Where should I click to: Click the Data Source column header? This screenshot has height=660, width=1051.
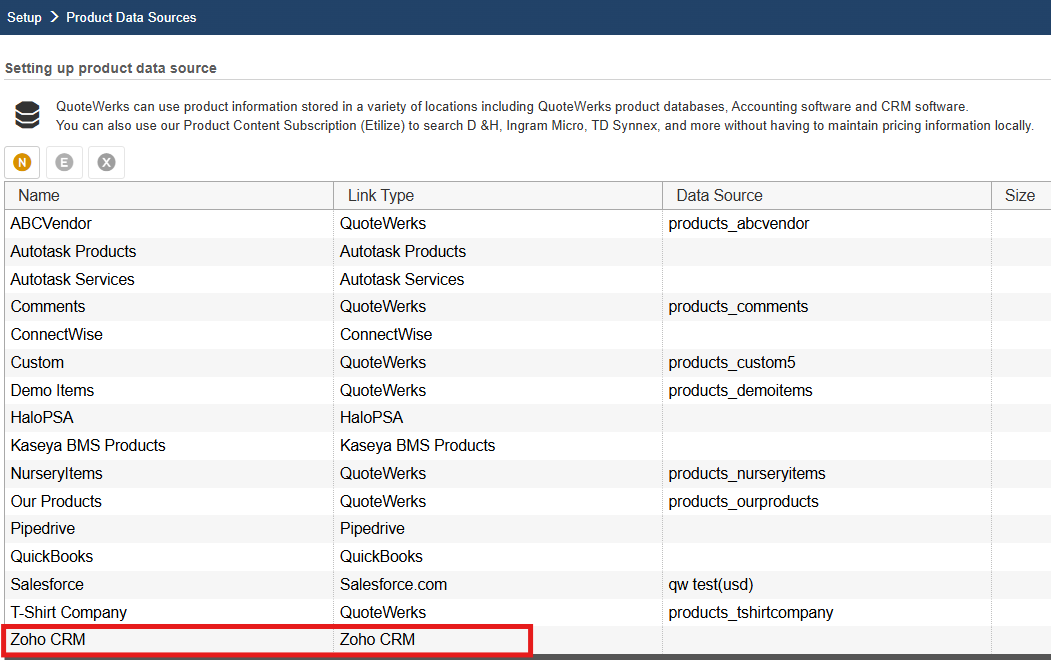pyautogui.click(x=719, y=196)
